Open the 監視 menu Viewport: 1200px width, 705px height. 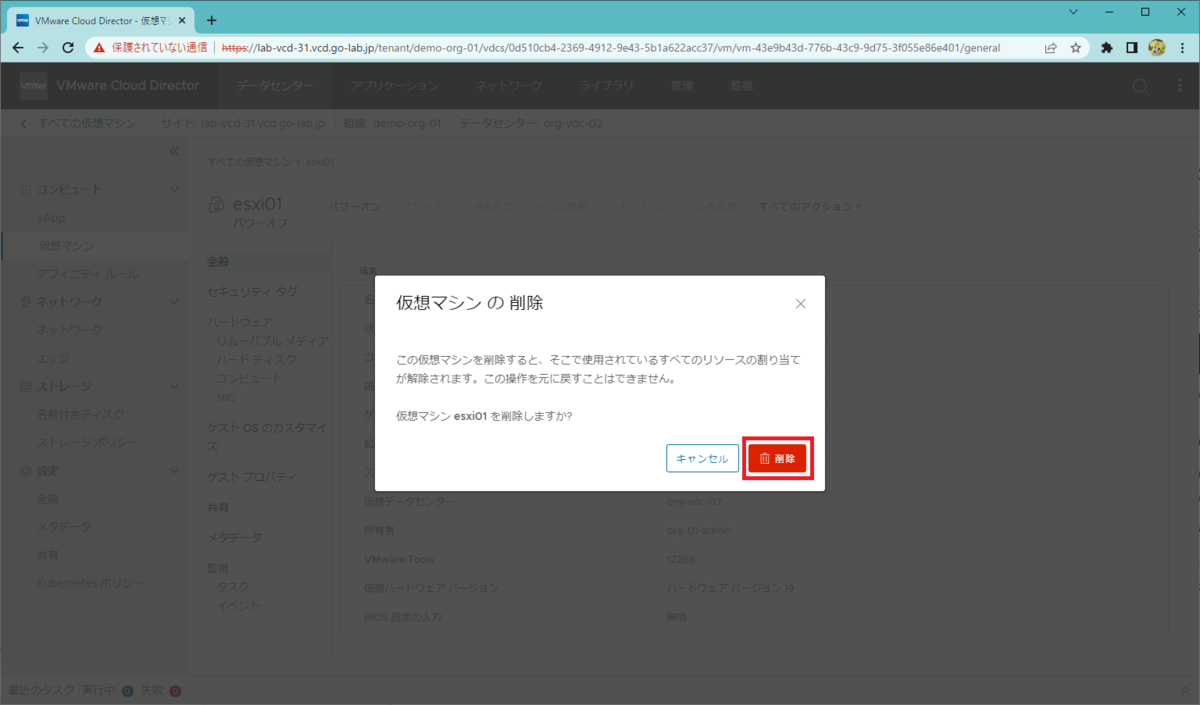[741, 86]
